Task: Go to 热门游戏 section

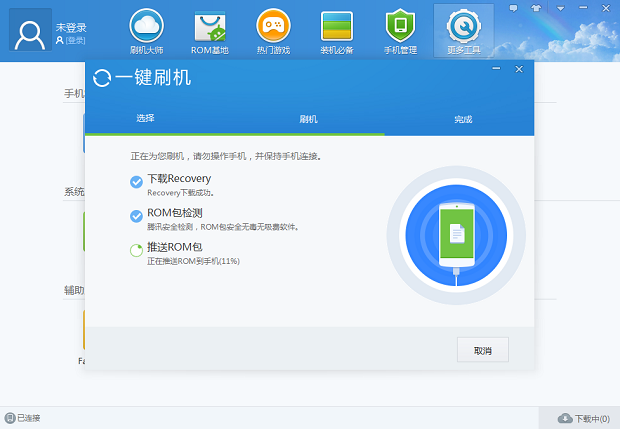Action: pyautogui.click(x=273, y=30)
